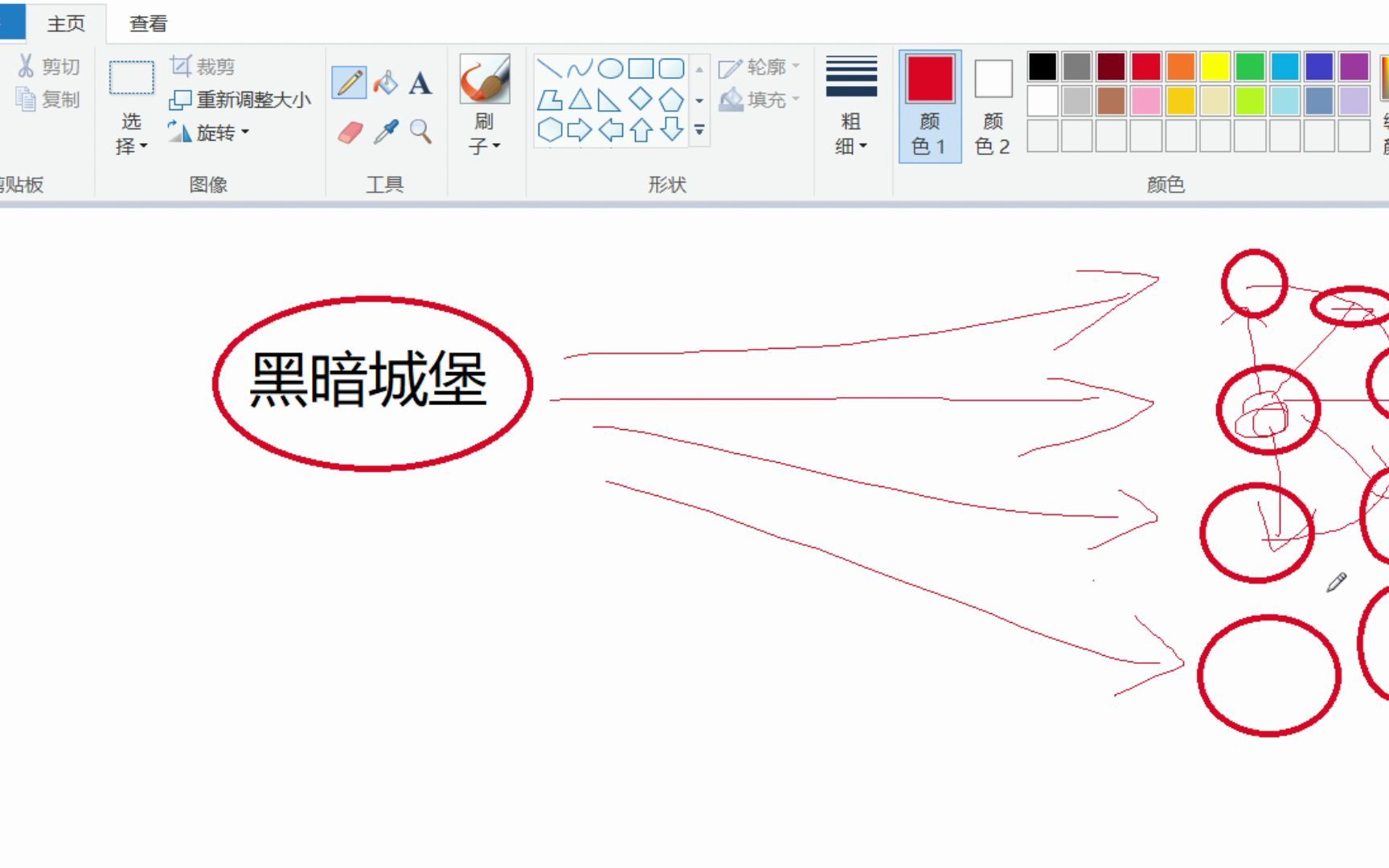Activate 颜色 1 (Color 1) selector
The width and height of the screenshot is (1389, 868).
pos(930,106)
